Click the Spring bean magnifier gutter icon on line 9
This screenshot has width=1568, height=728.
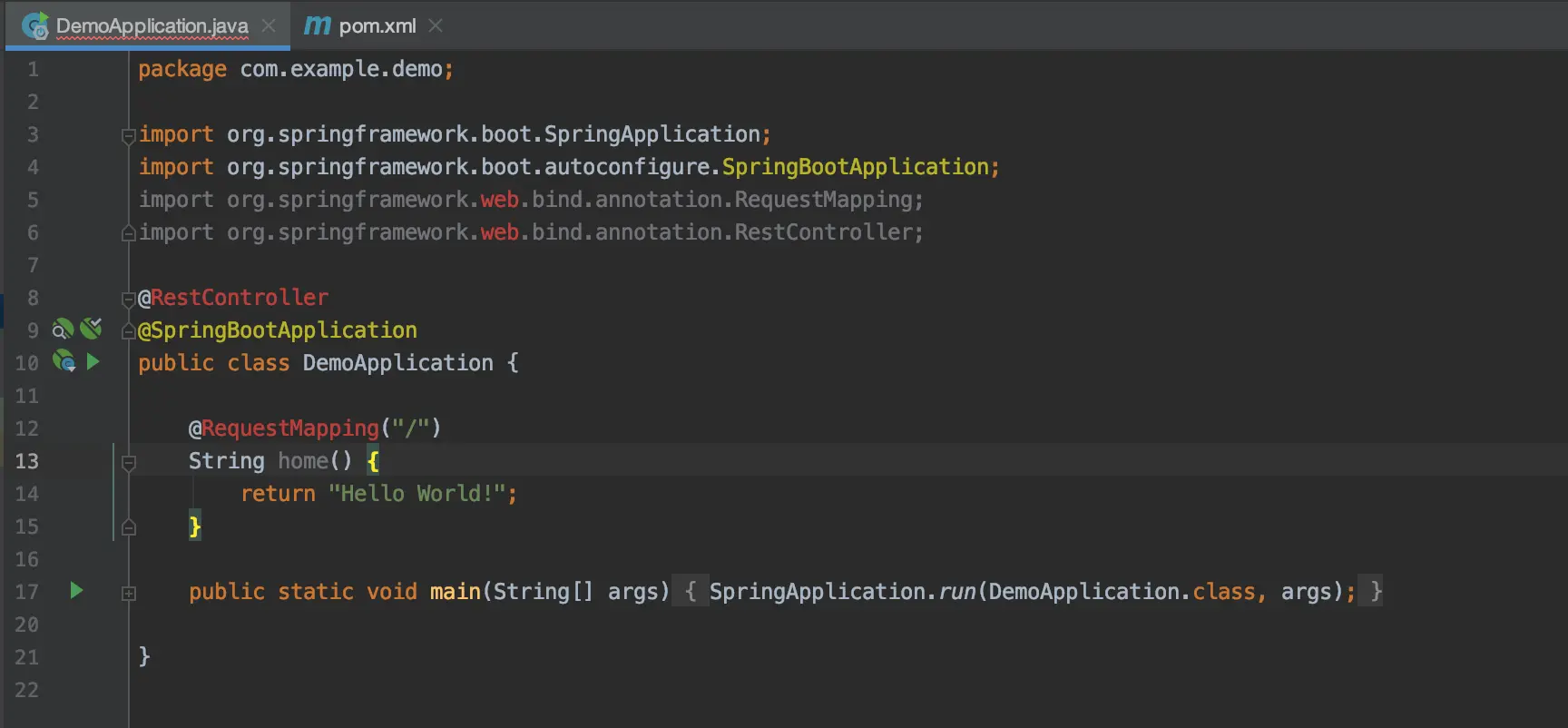[63, 329]
